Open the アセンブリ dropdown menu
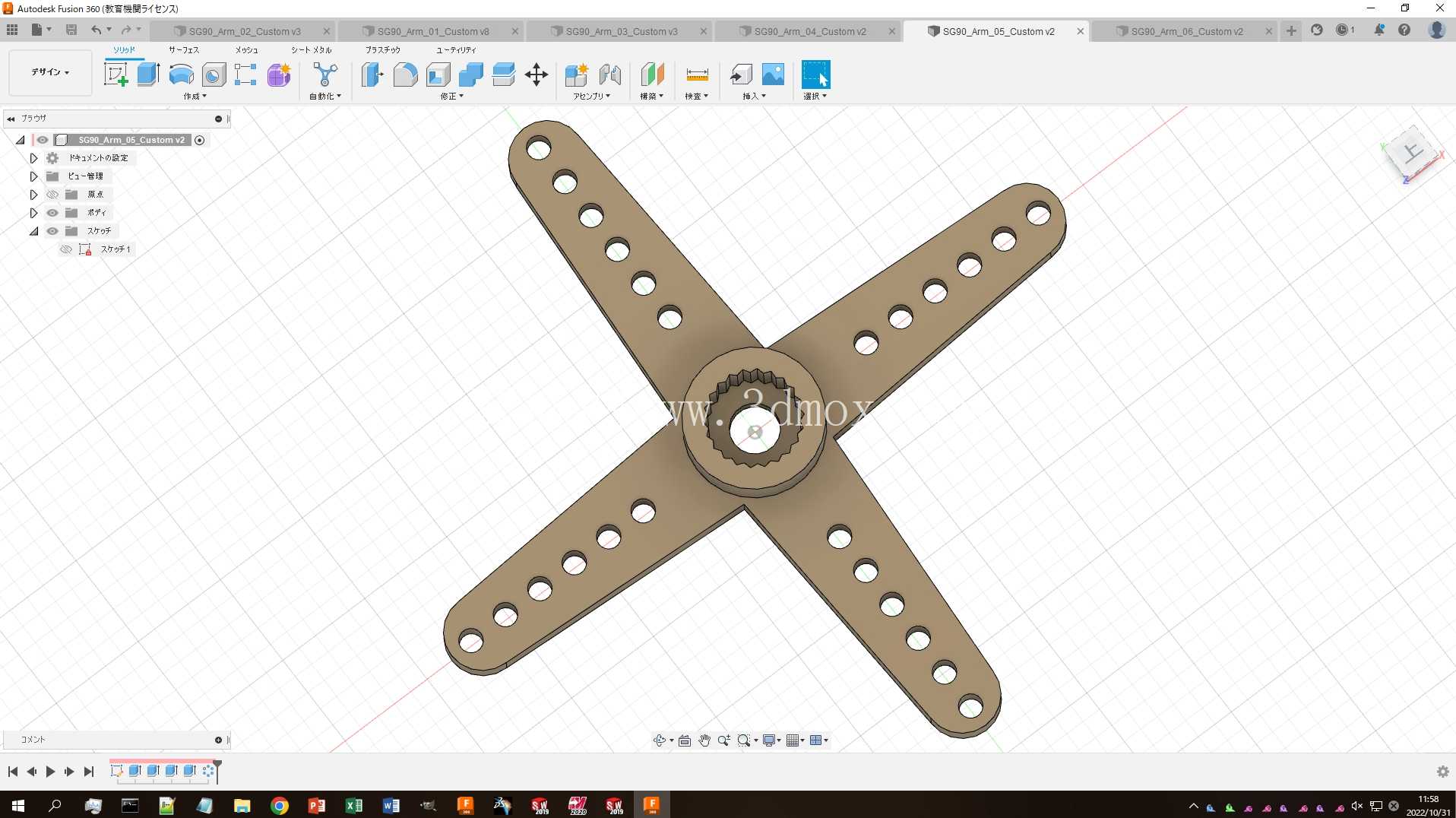 point(592,97)
